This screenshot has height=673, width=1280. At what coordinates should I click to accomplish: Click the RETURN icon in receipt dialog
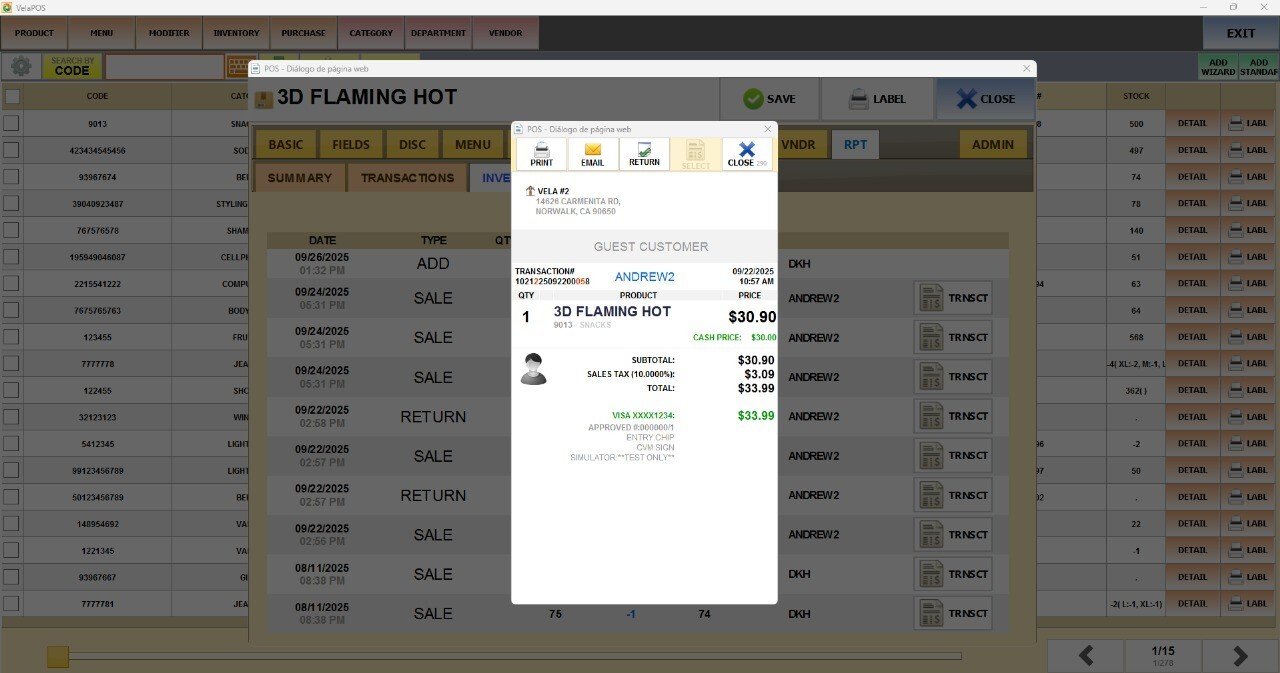pos(644,154)
